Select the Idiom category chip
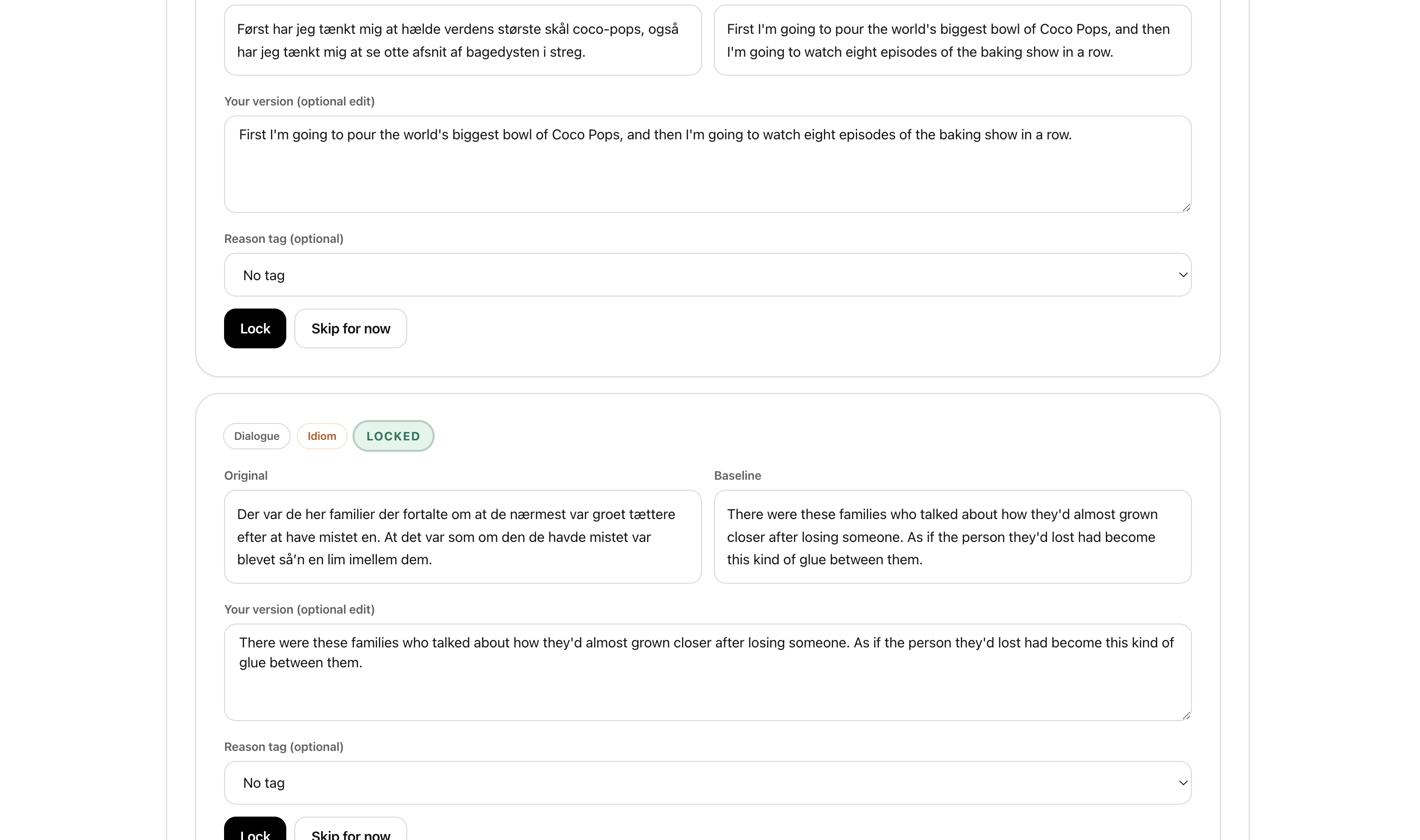Image resolution: width=1420 pixels, height=840 pixels. 321,436
